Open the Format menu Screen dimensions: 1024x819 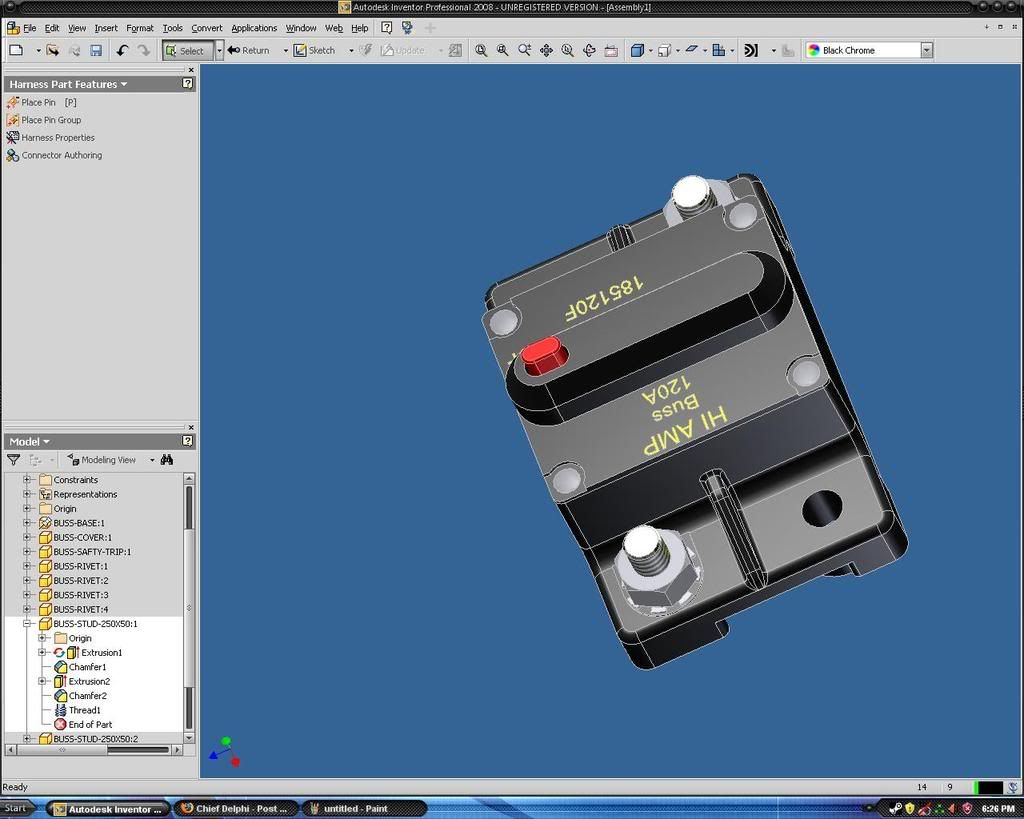coord(140,28)
